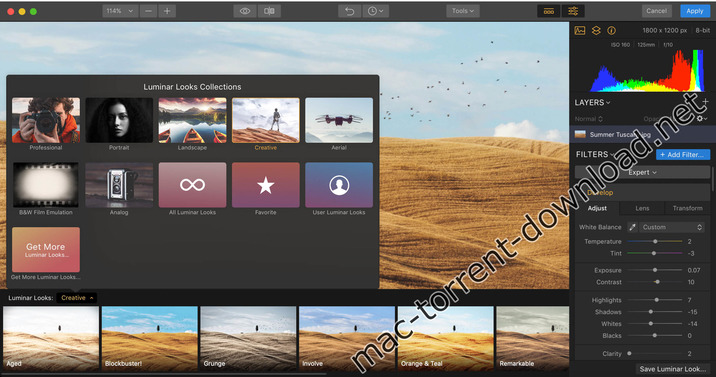Click zoom in plus button
Image resolution: width=716 pixels, height=377 pixels.
coord(167,11)
